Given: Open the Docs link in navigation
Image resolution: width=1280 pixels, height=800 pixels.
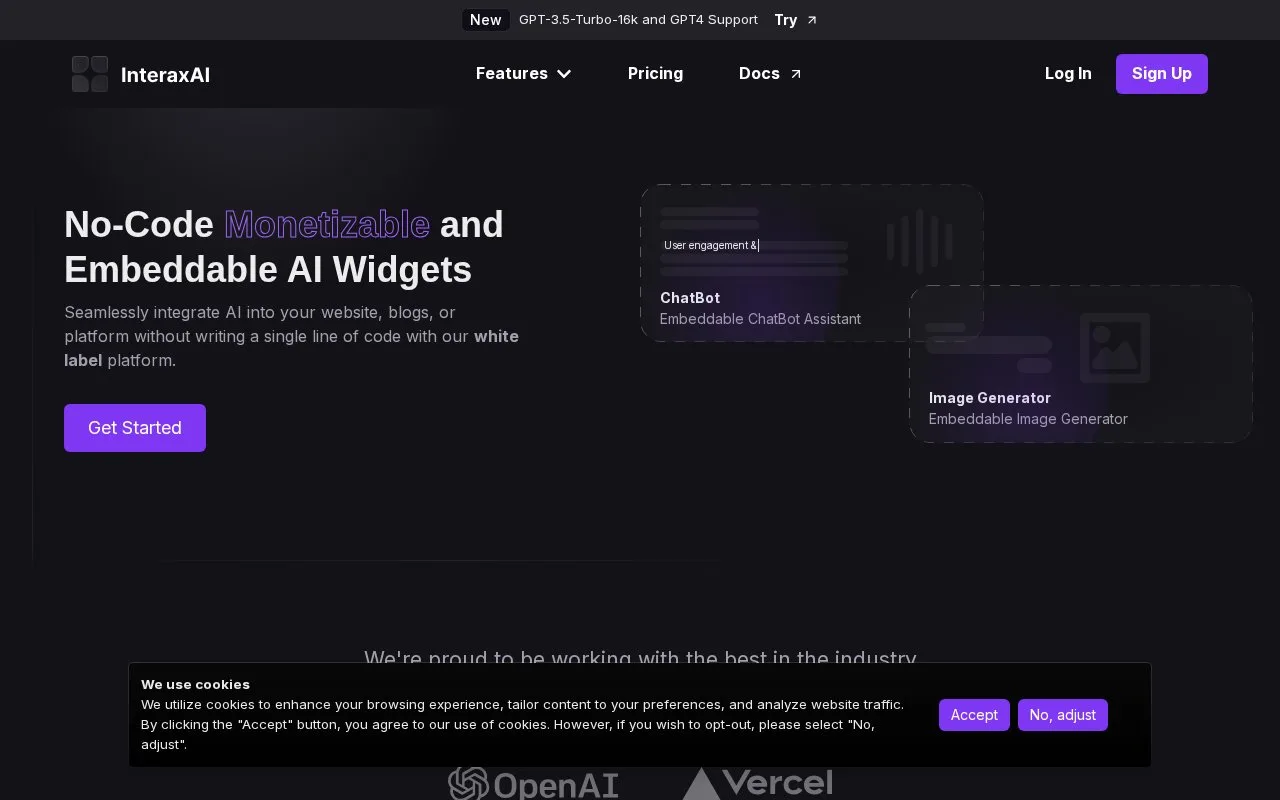Looking at the screenshot, I should click(770, 74).
